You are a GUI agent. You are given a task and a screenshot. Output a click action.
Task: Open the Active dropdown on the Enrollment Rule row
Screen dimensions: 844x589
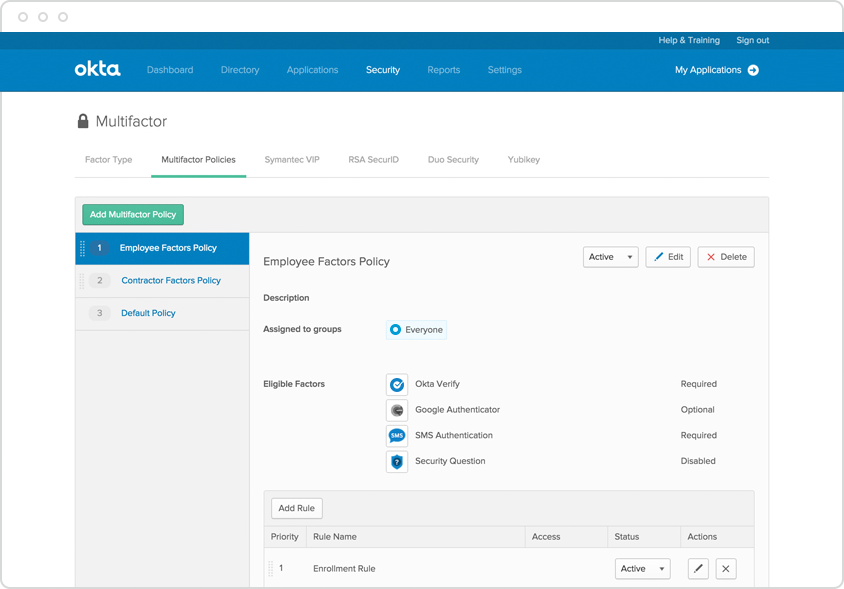(x=642, y=568)
